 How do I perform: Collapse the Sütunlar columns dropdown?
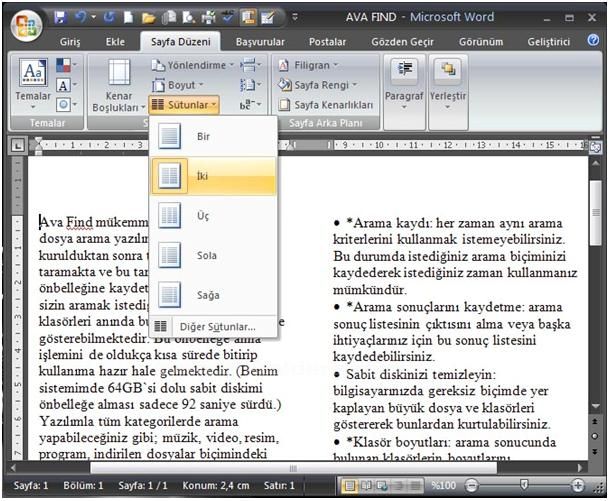coord(184,105)
